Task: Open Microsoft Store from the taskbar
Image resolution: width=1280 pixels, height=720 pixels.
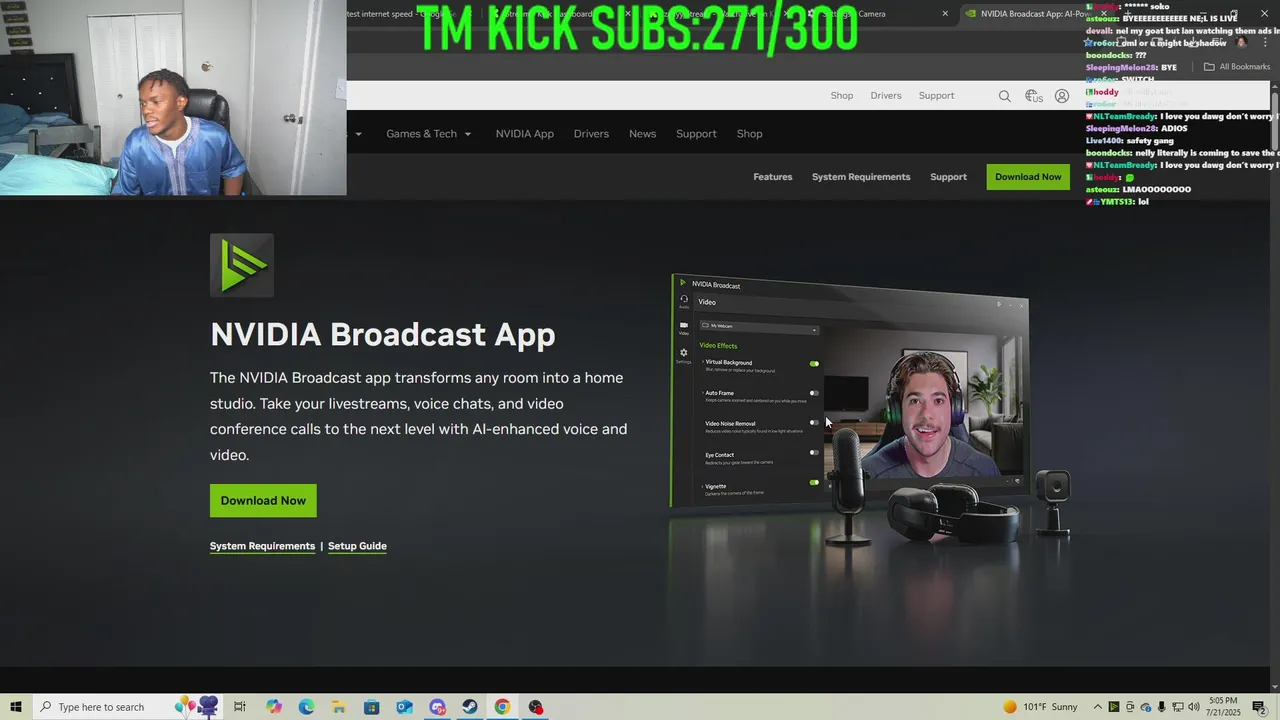Action: pyautogui.click(x=371, y=707)
